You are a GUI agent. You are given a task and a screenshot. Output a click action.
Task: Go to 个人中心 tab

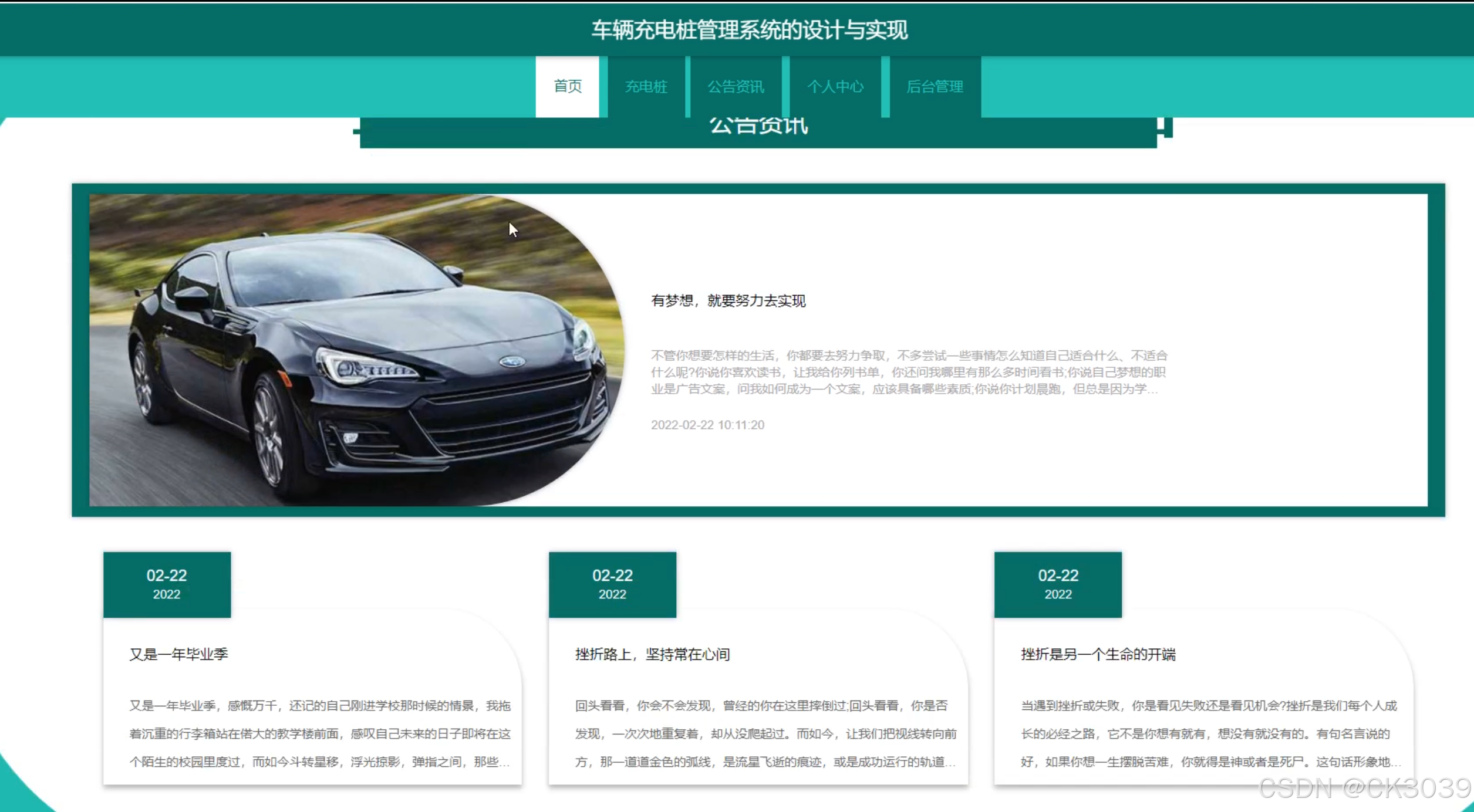click(835, 87)
